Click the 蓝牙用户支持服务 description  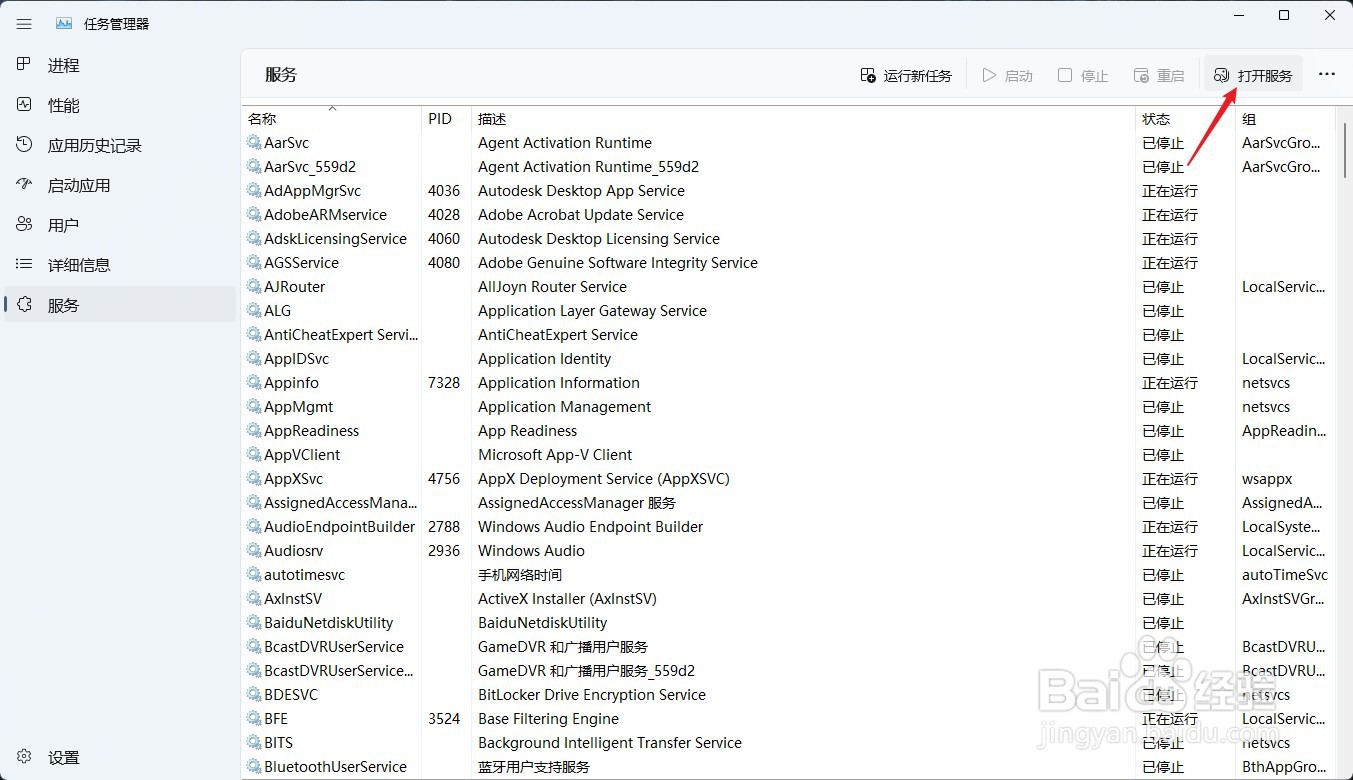534,767
